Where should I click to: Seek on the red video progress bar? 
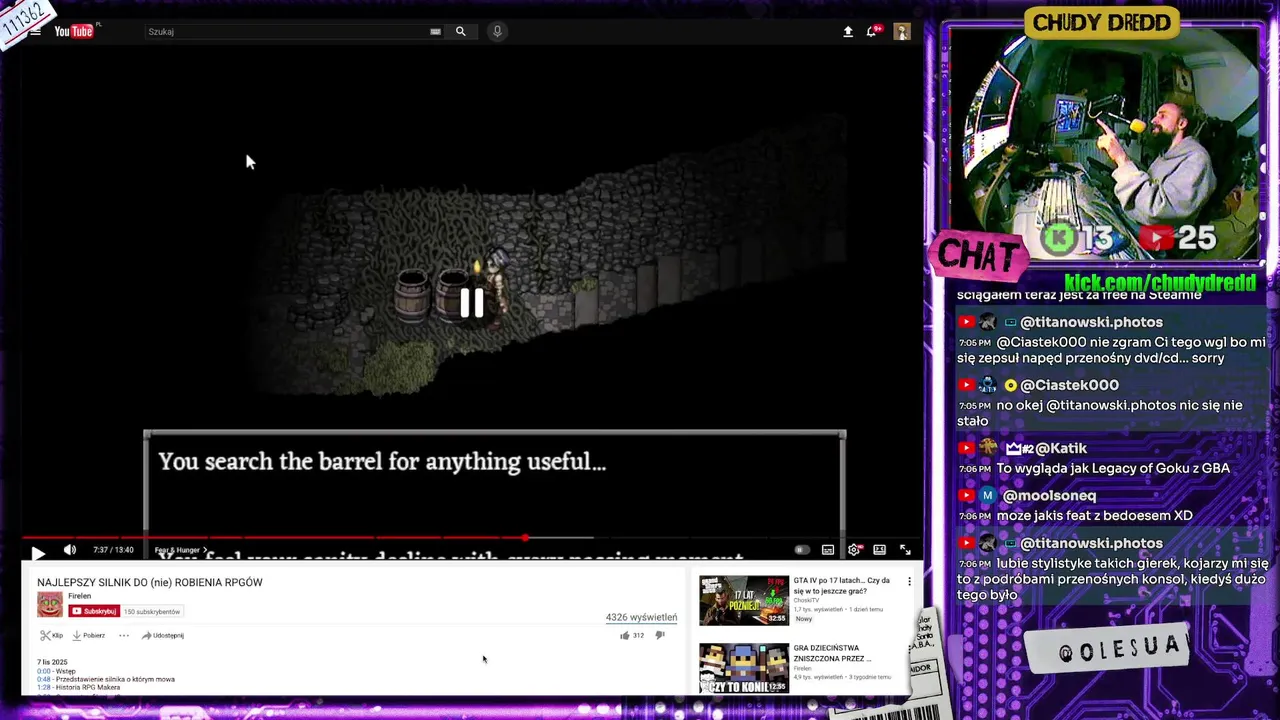[472, 538]
